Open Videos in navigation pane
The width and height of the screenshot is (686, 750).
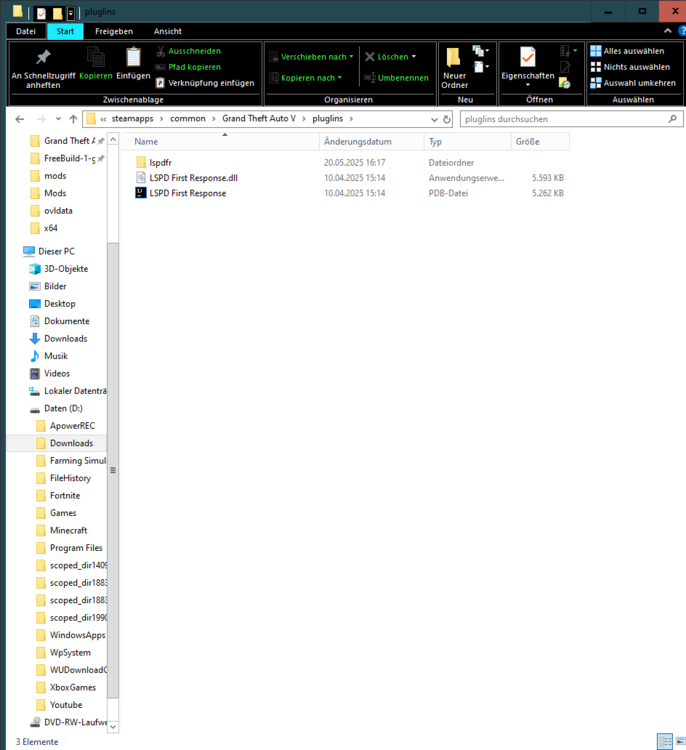(57, 374)
